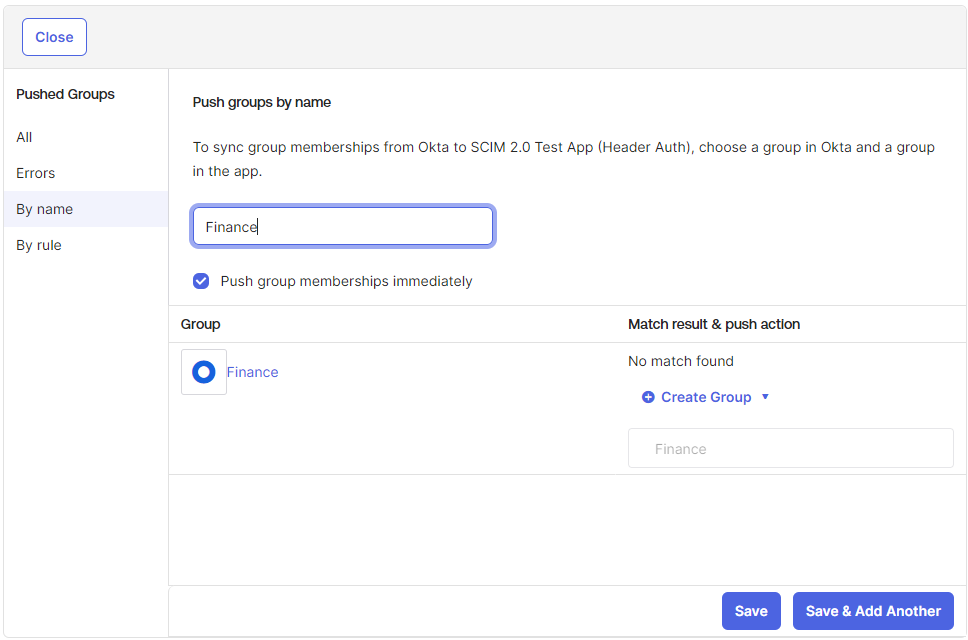Uncheck Push group memberships immediately
Image resolution: width=968 pixels, height=640 pixels.
click(x=201, y=281)
